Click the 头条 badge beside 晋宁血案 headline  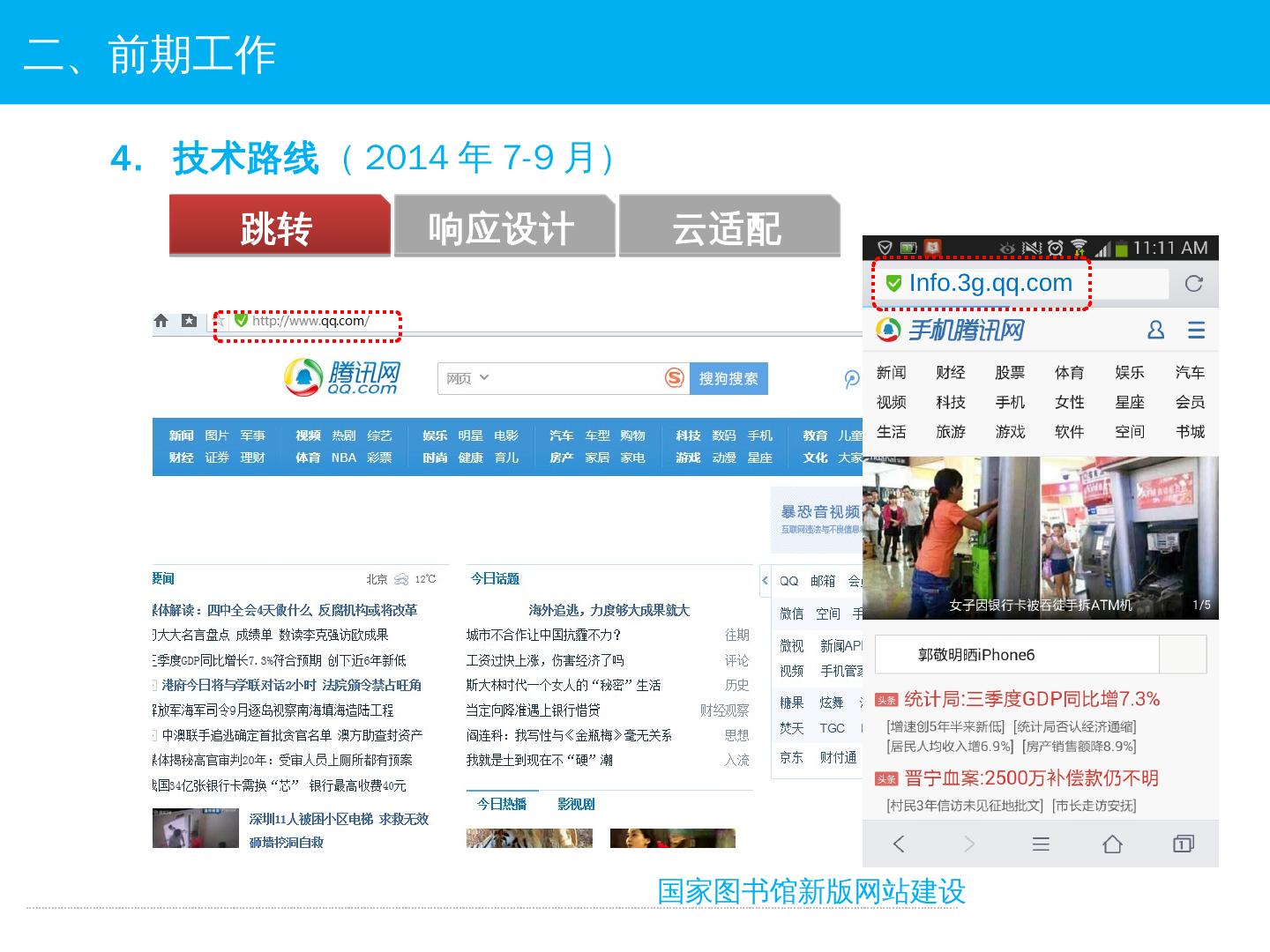click(x=886, y=778)
